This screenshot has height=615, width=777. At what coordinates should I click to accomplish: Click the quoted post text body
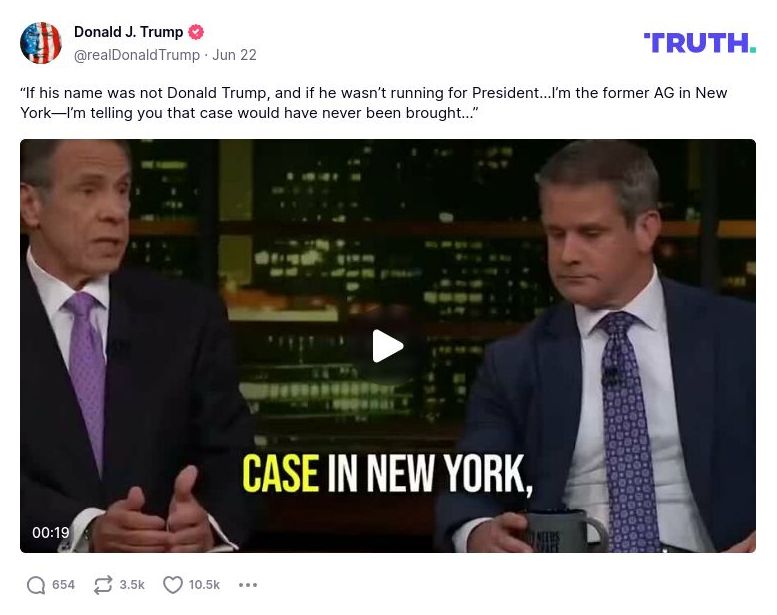click(374, 103)
